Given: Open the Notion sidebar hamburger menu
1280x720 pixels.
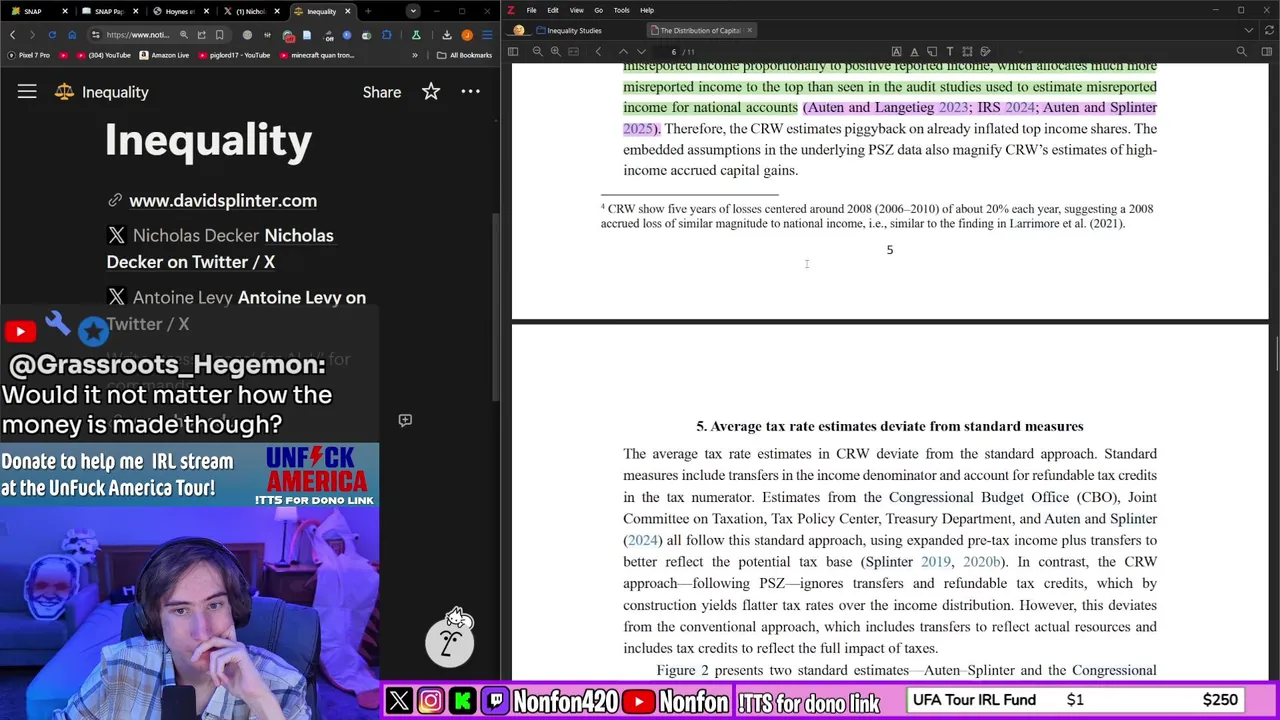Looking at the screenshot, I should point(27,92).
